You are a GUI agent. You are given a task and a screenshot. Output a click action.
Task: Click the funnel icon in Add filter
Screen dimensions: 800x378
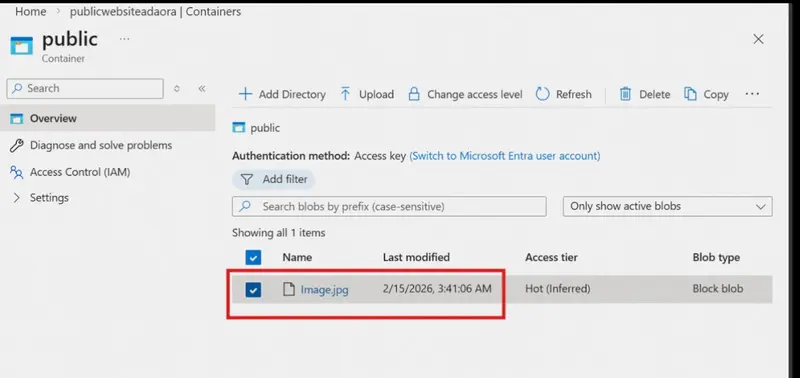[x=246, y=180]
